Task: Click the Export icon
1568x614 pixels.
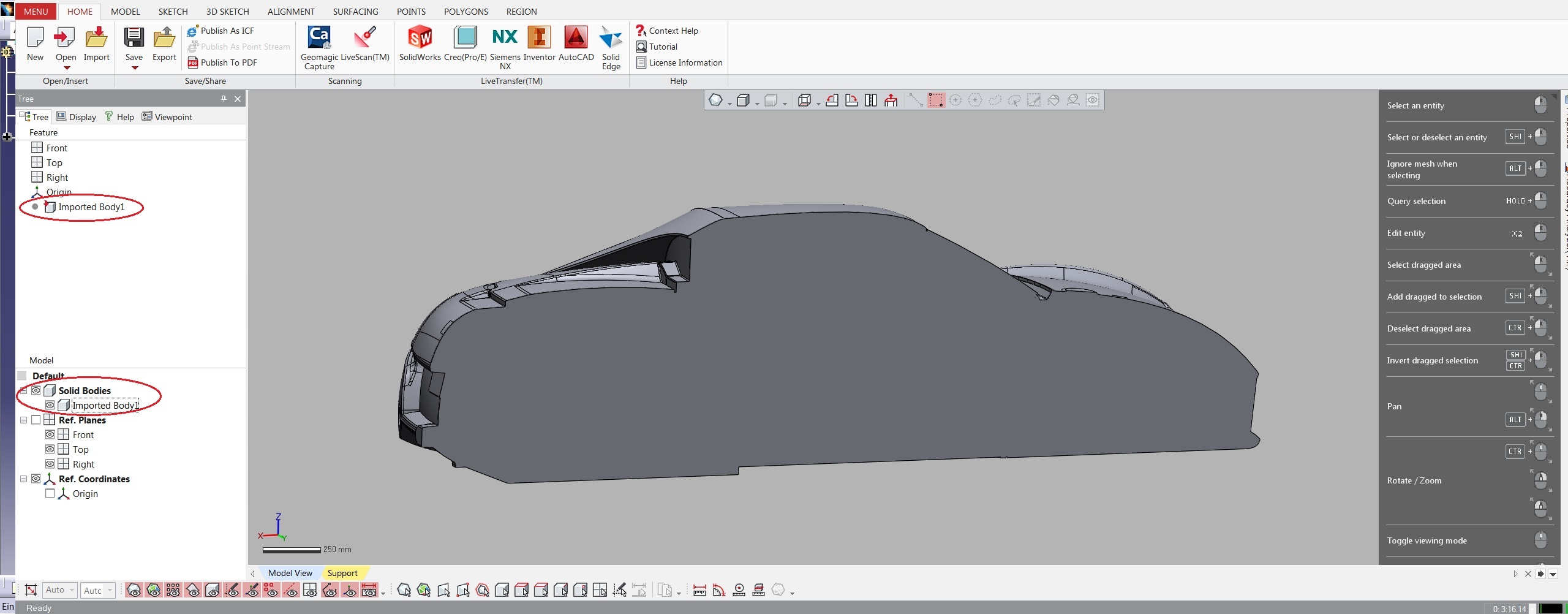Action: click(x=164, y=38)
